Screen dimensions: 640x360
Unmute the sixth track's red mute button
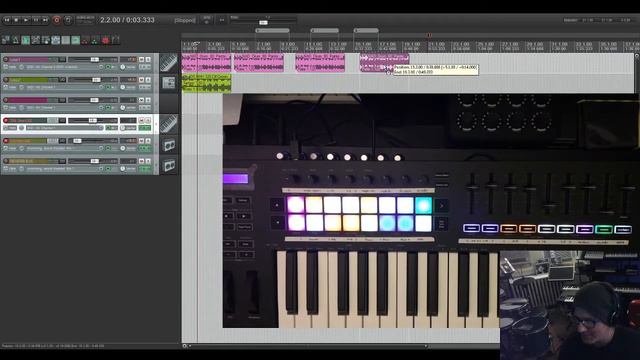click(142, 161)
